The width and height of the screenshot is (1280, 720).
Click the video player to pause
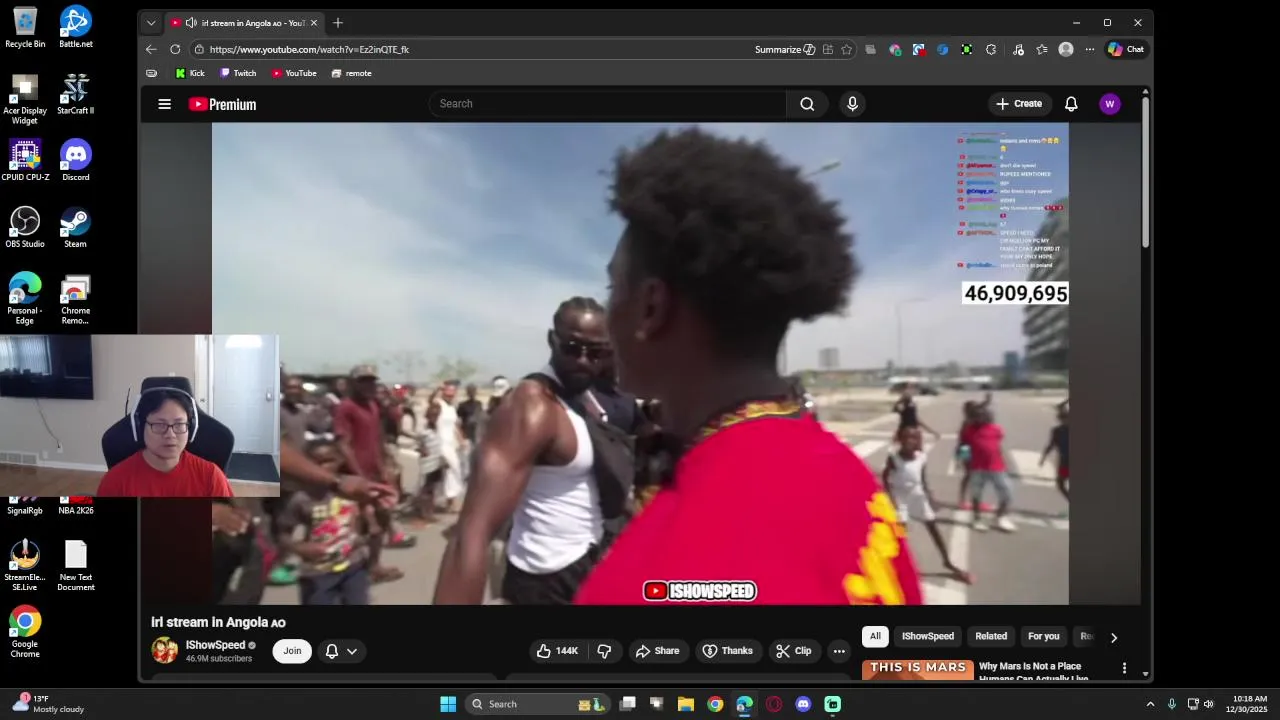pyautogui.click(x=640, y=363)
